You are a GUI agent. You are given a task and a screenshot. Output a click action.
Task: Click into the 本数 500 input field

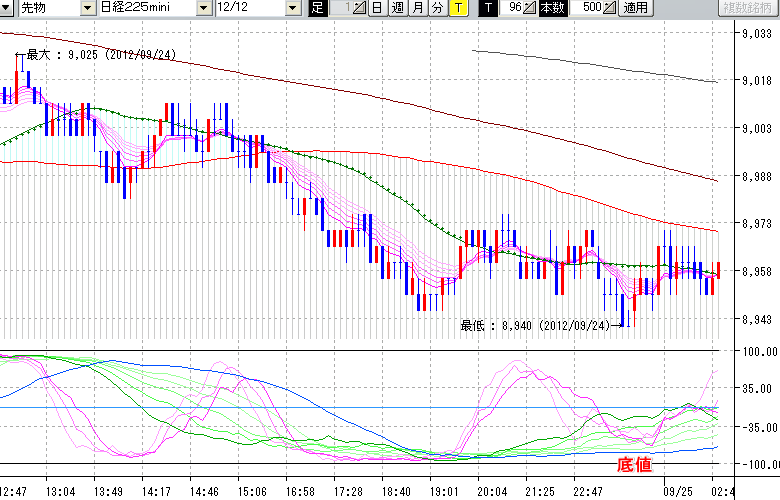click(589, 8)
